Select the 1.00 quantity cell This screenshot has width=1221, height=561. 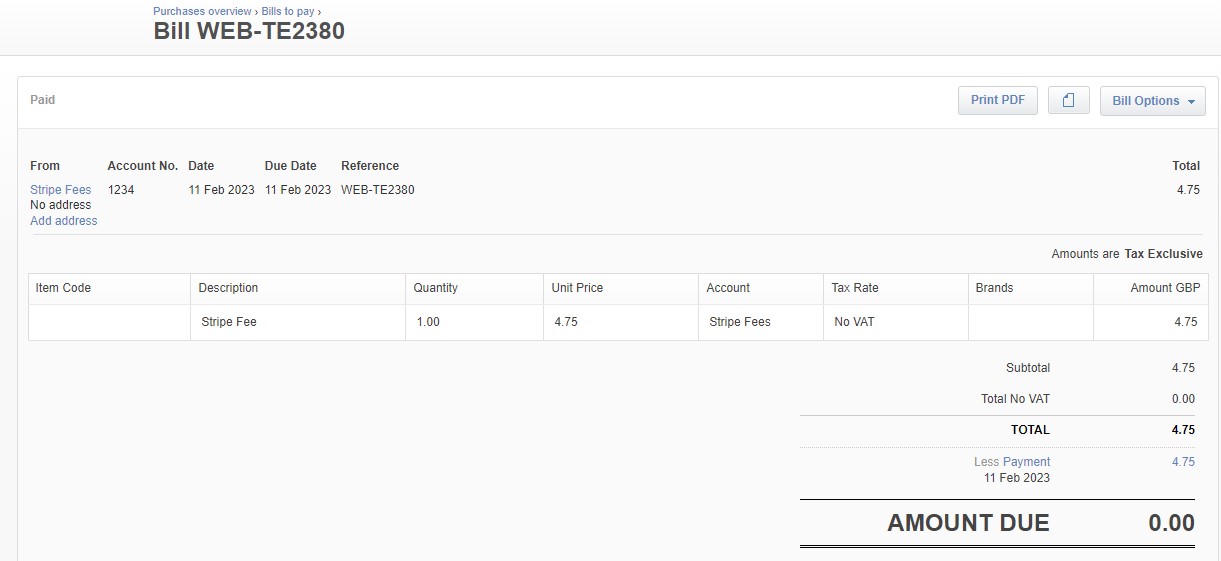(475, 322)
